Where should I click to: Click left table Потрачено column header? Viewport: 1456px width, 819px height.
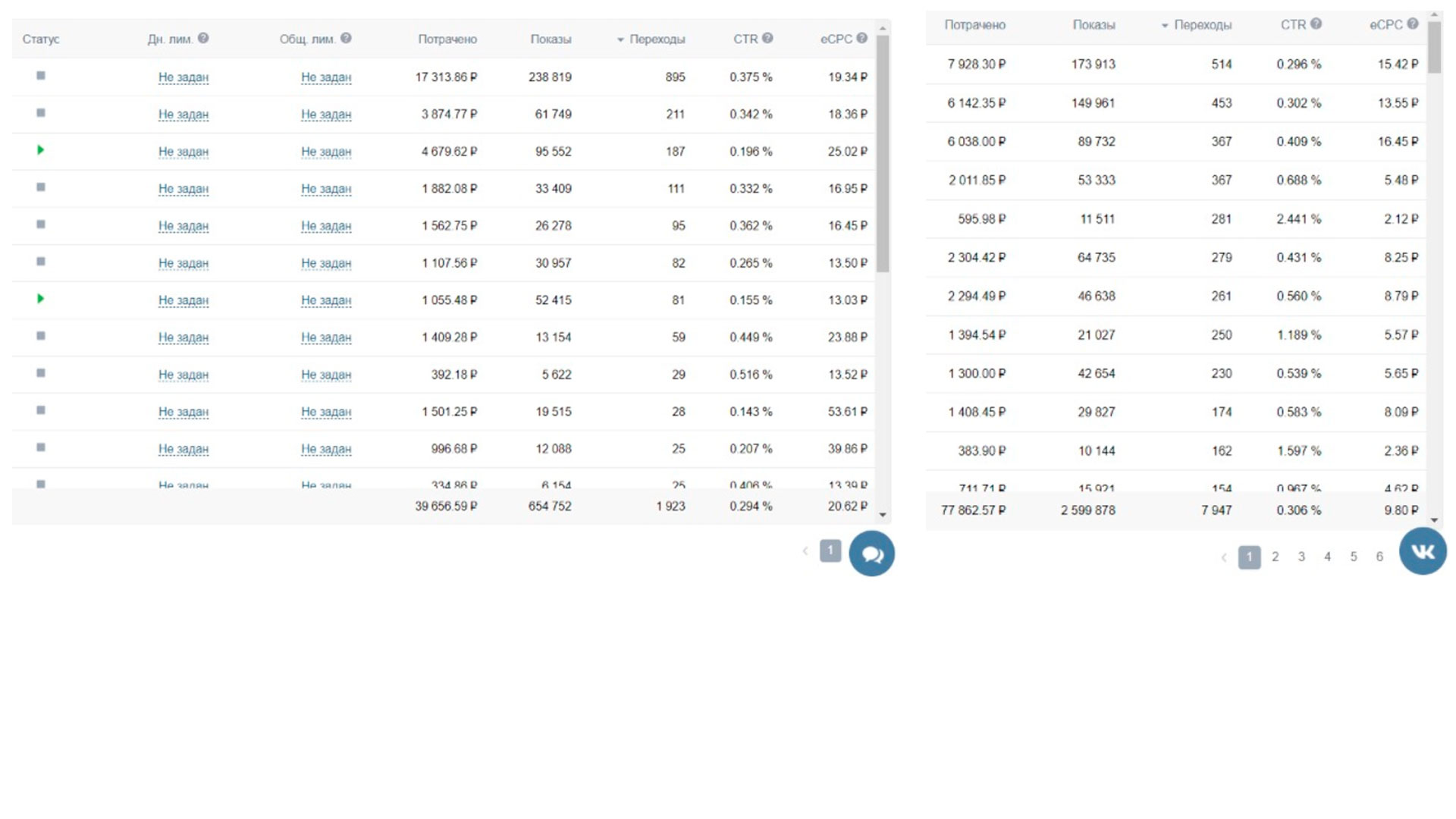point(447,39)
